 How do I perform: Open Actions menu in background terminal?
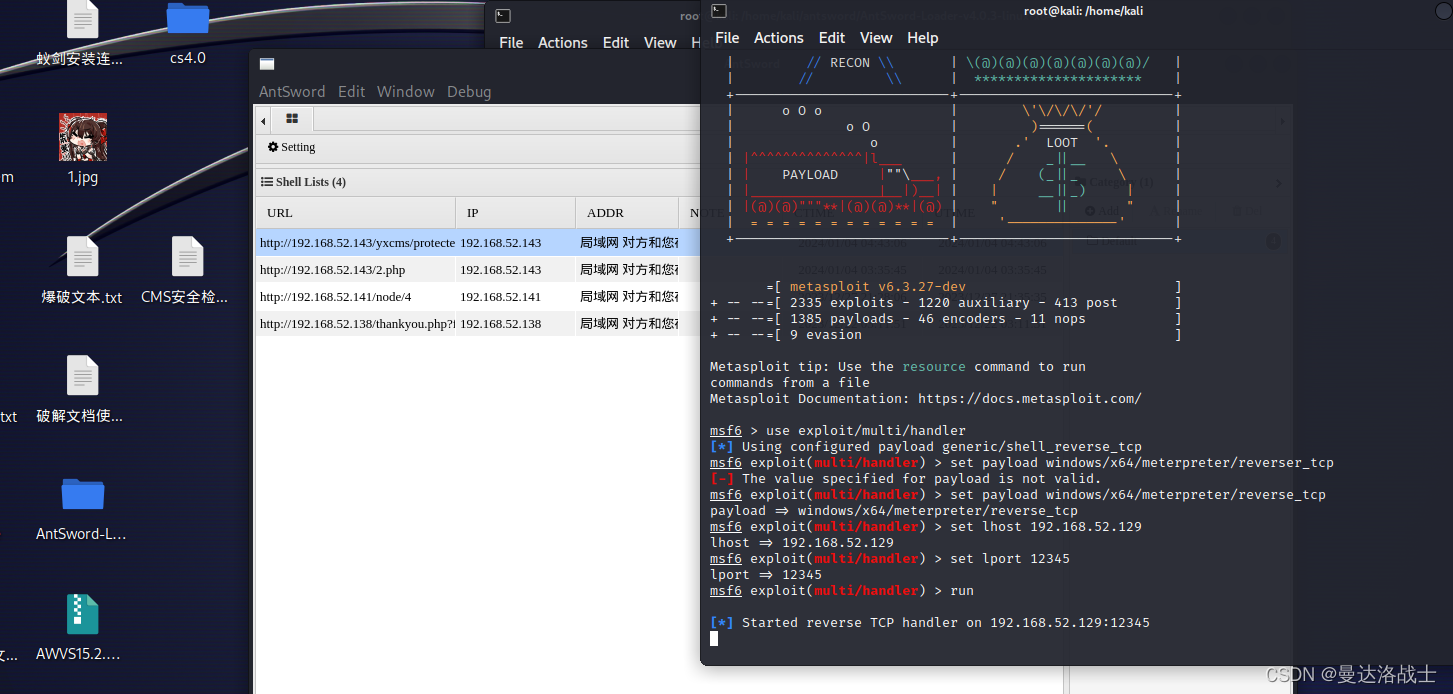coord(562,42)
